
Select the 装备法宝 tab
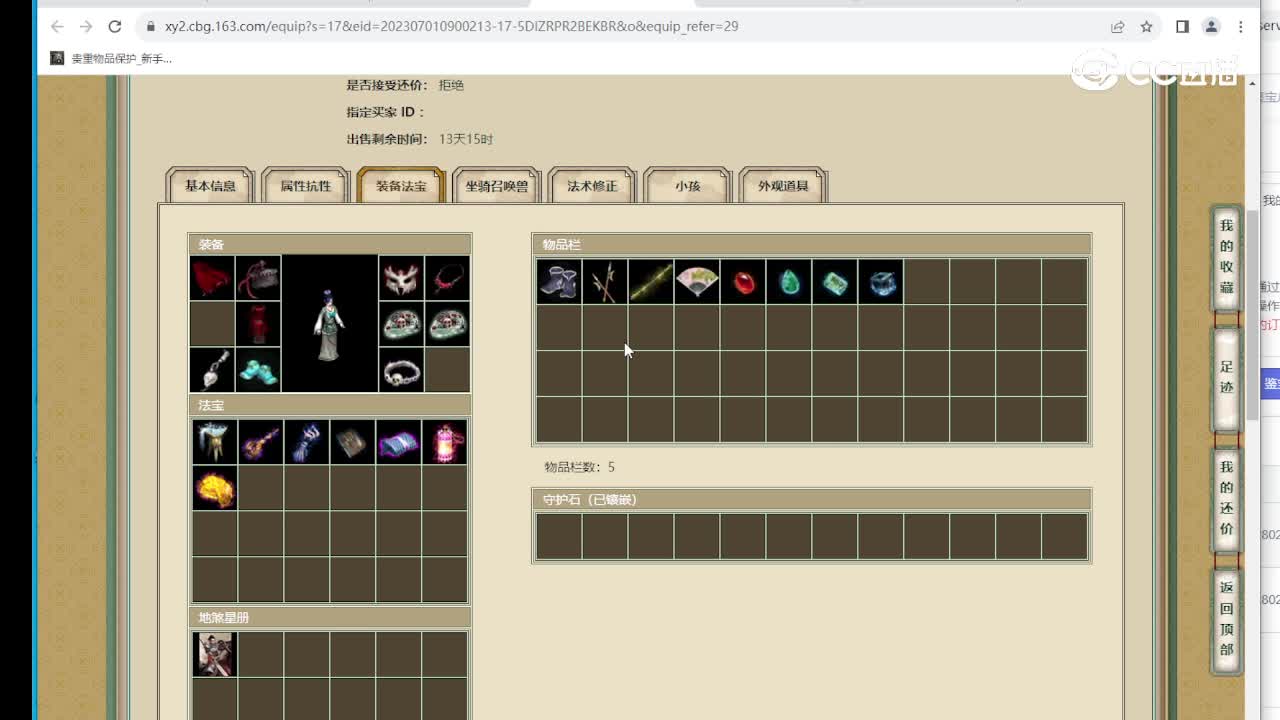pos(401,186)
